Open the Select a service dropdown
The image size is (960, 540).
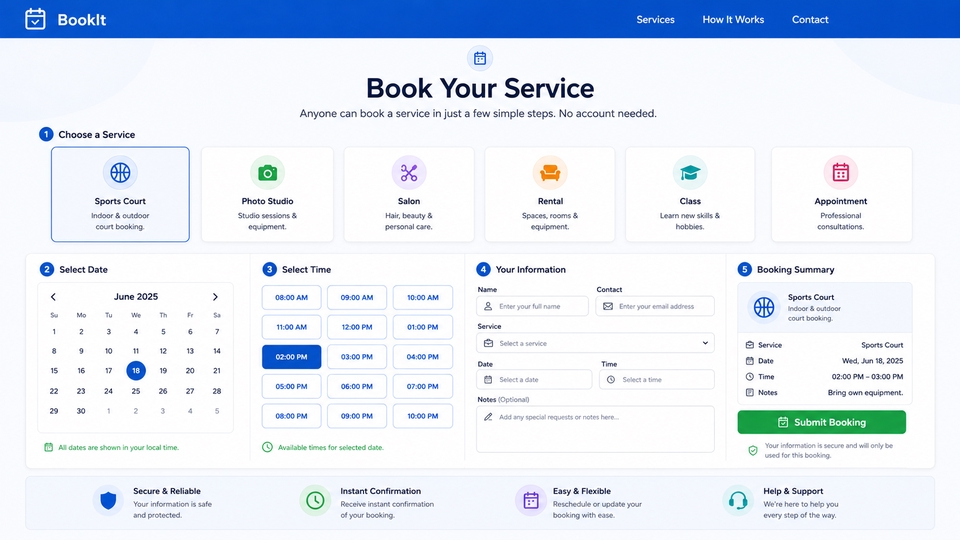click(595, 343)
